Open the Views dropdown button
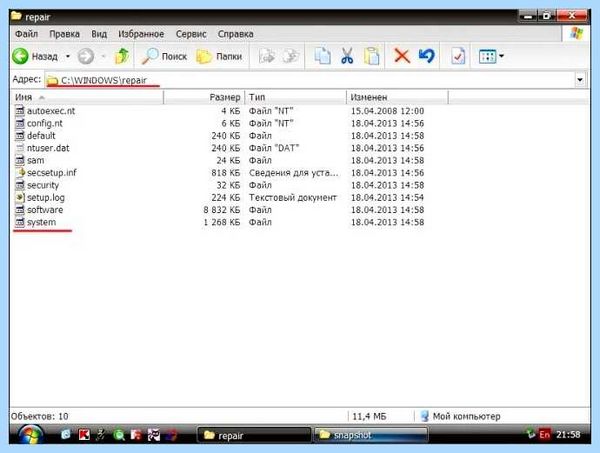The width and height of the screenshot is (600, 453). point(491,57)
